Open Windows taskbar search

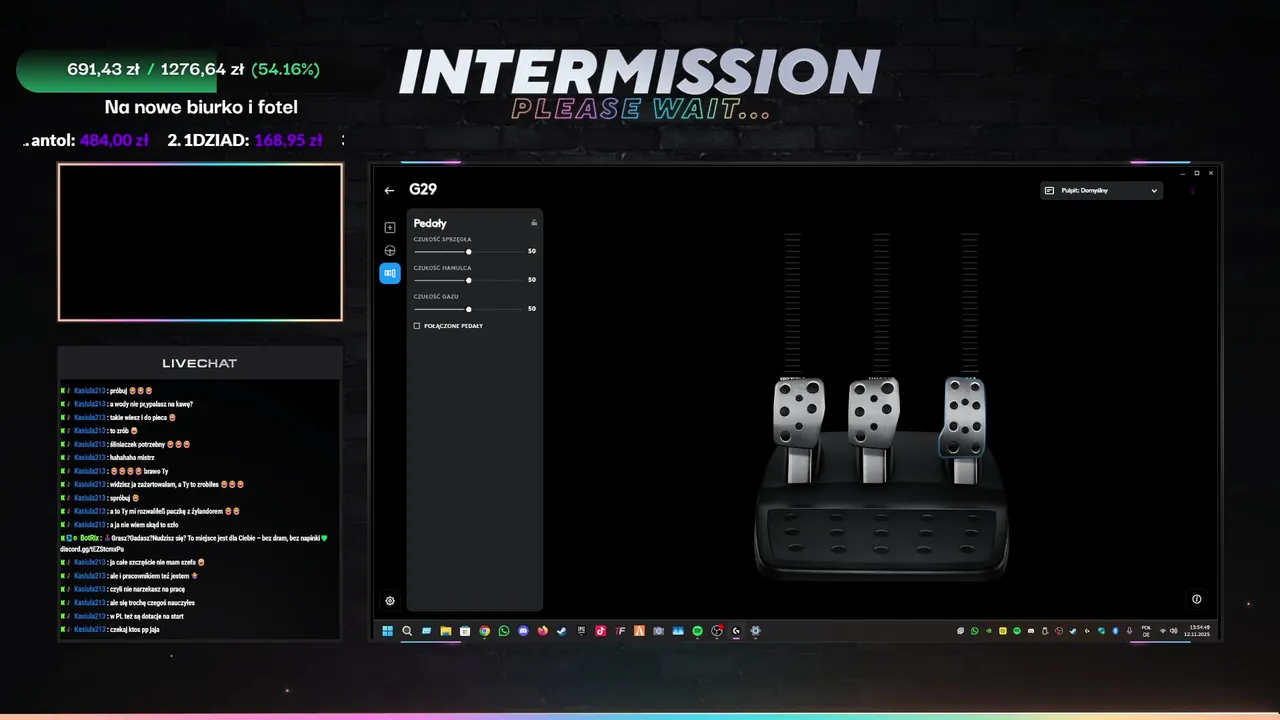(x=407, y=631)
